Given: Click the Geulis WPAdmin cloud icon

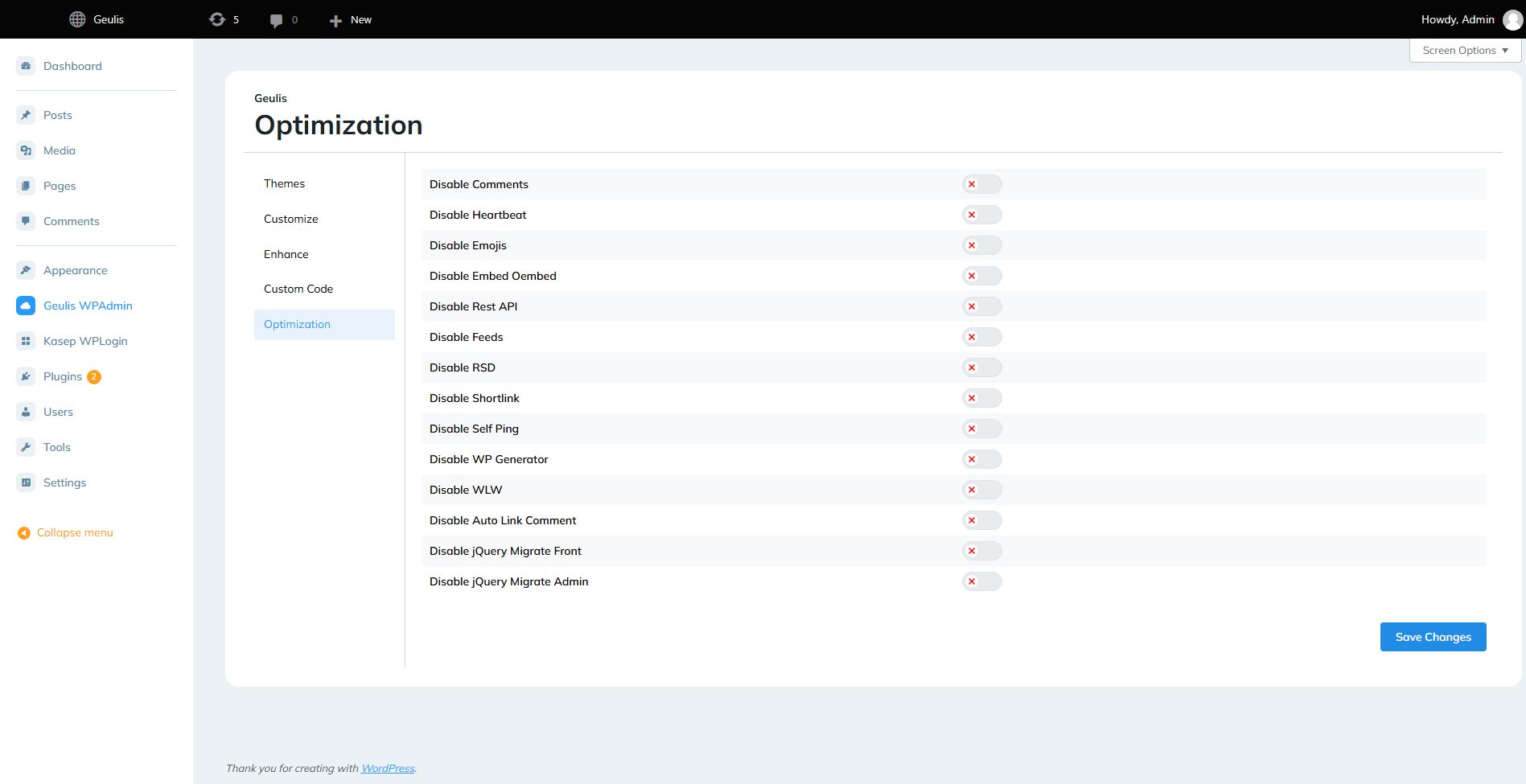Looking at the screenshot, I should coord(26,306).
